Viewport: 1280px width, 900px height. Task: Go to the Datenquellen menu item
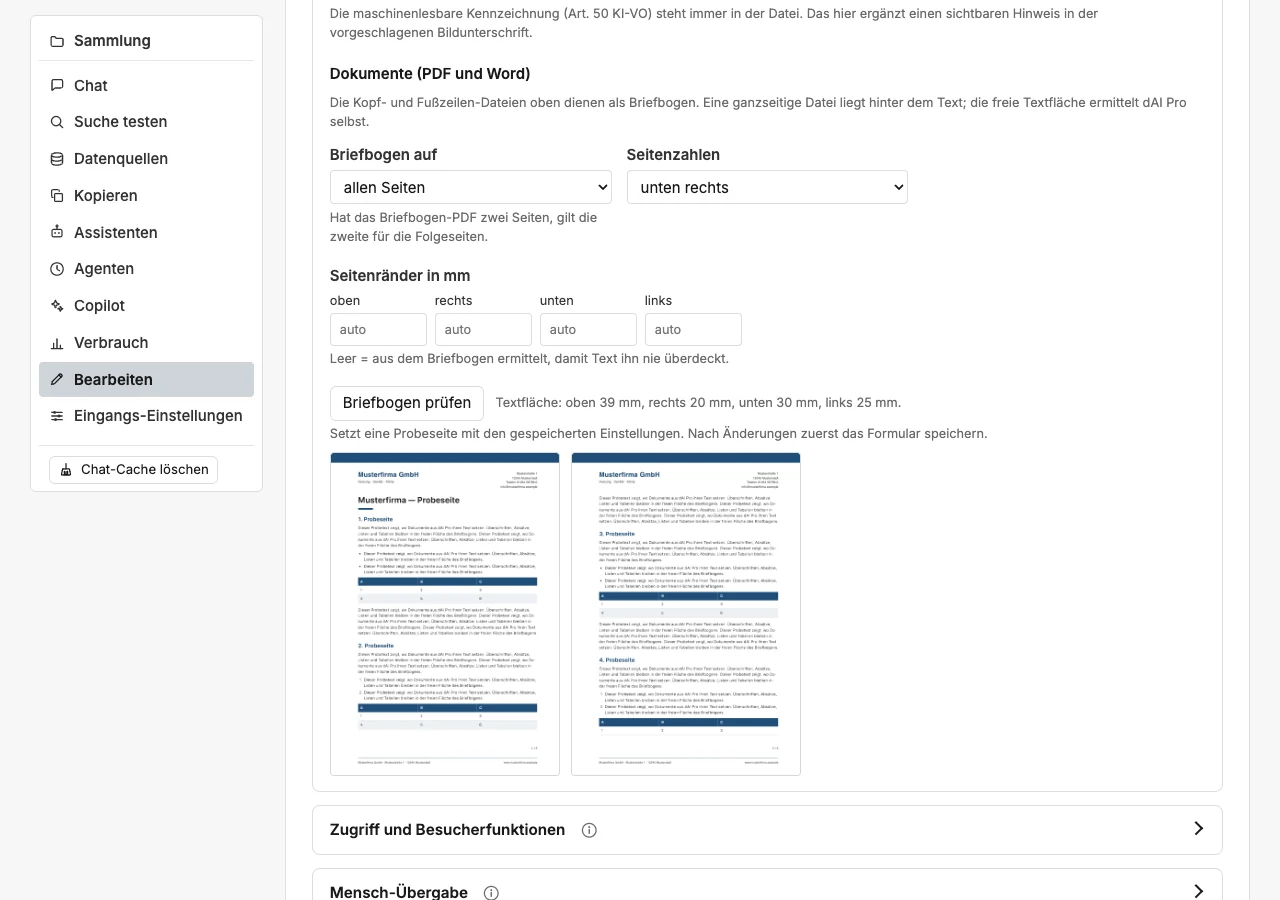pos(146,159)
